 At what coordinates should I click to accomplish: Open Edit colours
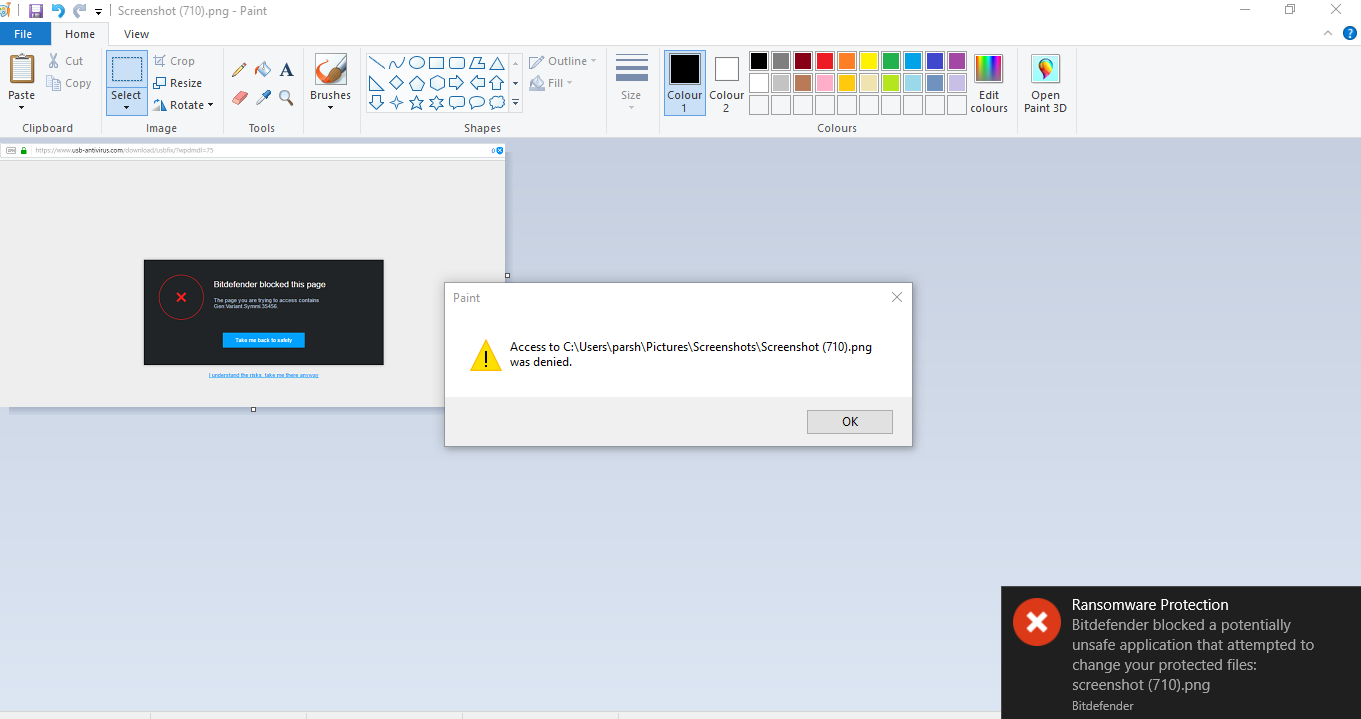coord(989,83)
